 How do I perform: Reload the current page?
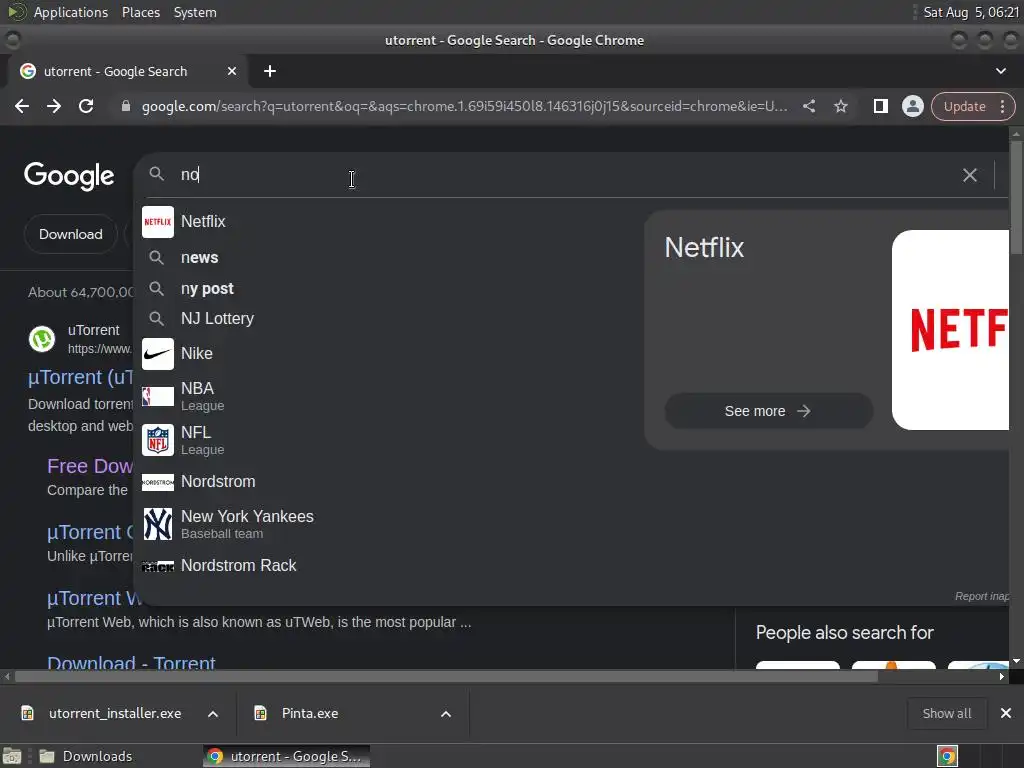click(86, 106)
